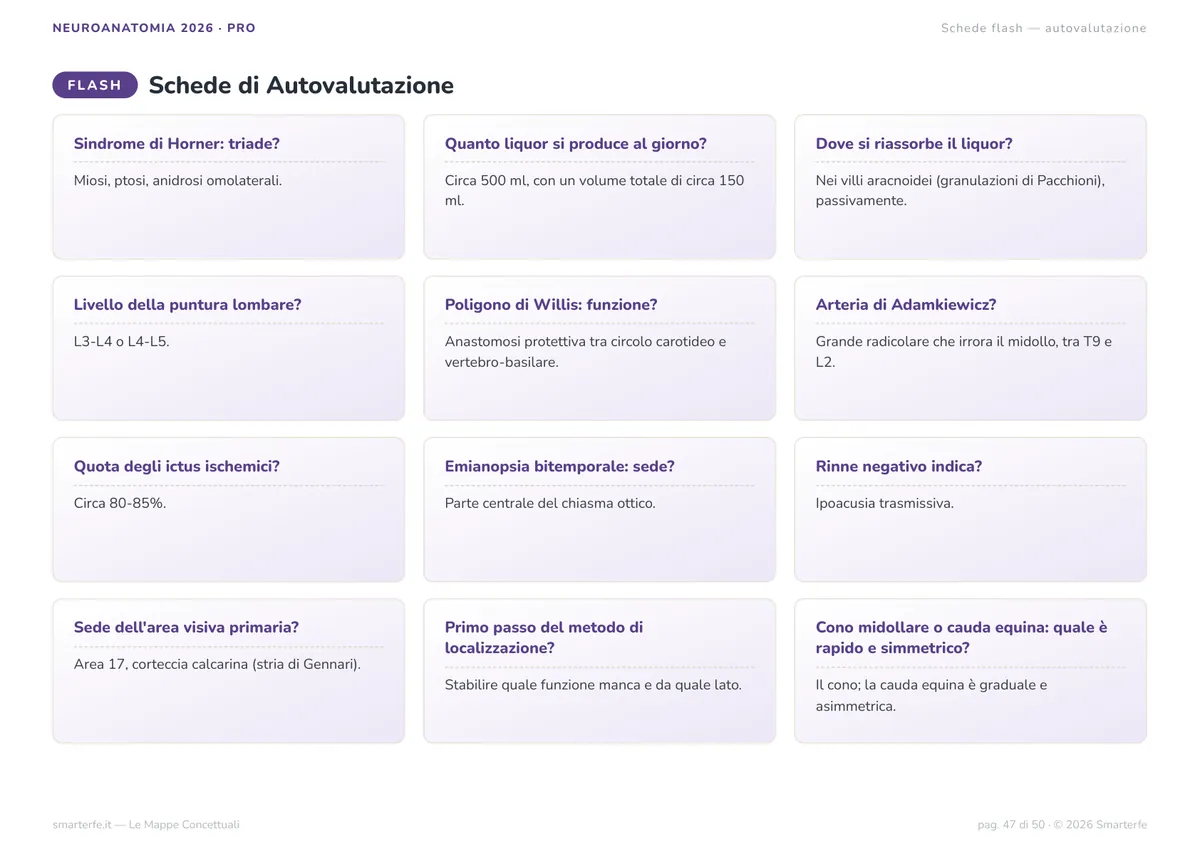Image resolution: width=1200 pixels, height=849 pixels.
Task: Open the footer 'smarterfe.it — Le Mappe Concettuali'
Action: (146, 825)
